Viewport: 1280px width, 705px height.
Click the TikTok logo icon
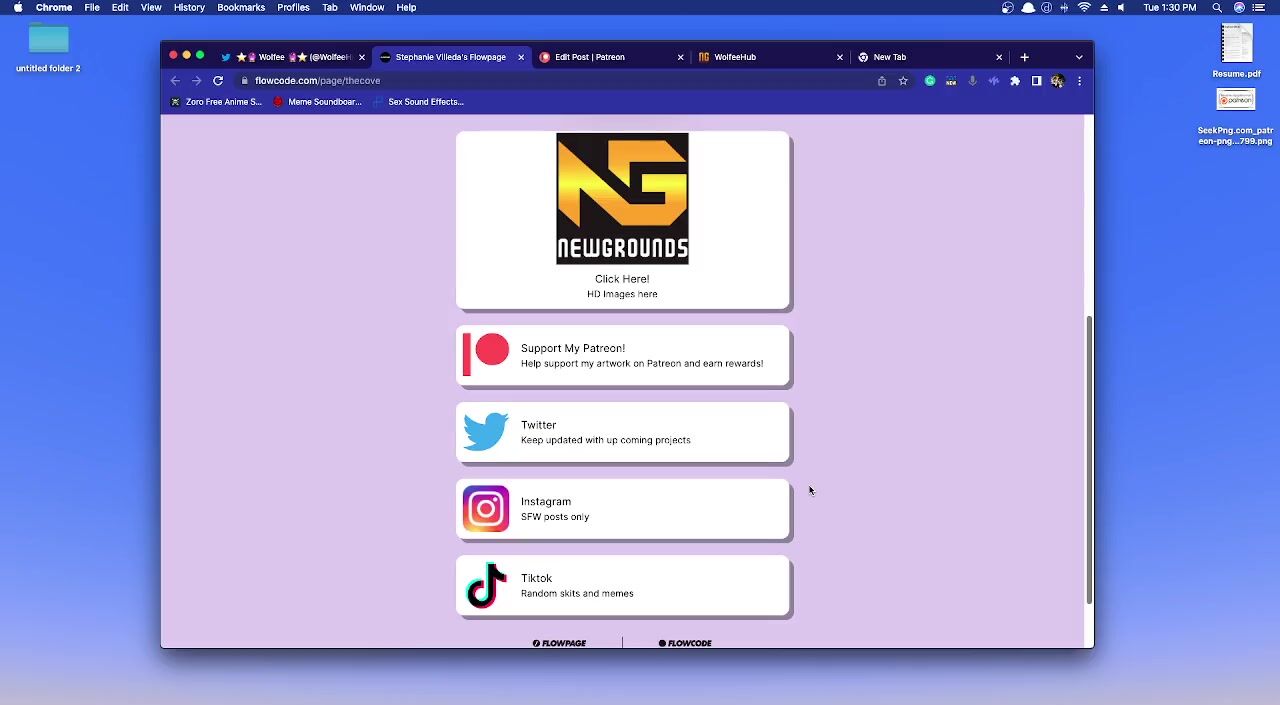point(486,585)
